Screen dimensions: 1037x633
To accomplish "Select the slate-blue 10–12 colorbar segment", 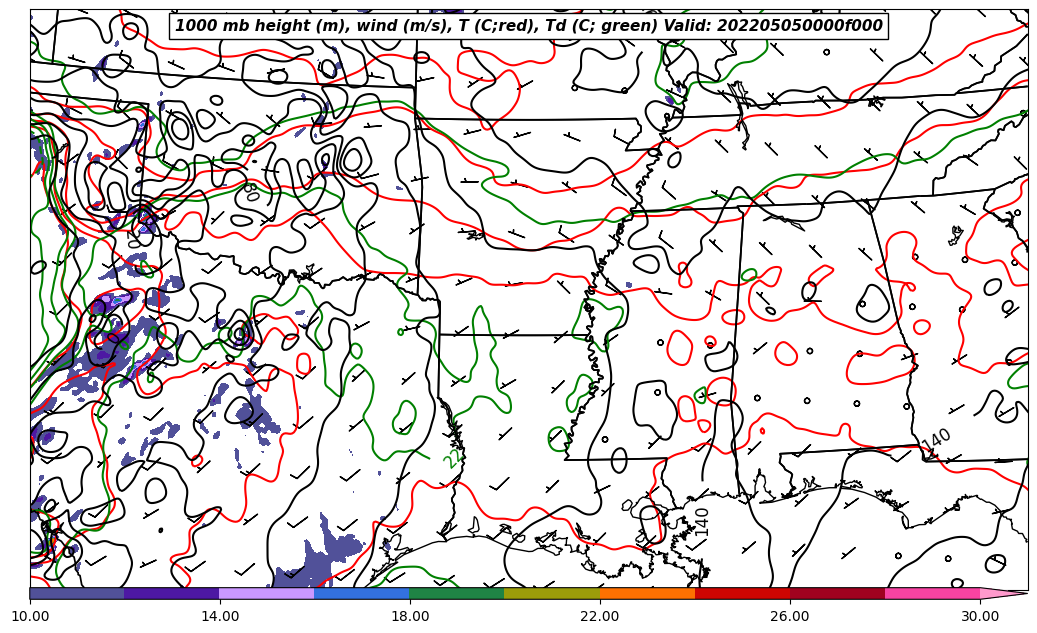I will point(77,593).
